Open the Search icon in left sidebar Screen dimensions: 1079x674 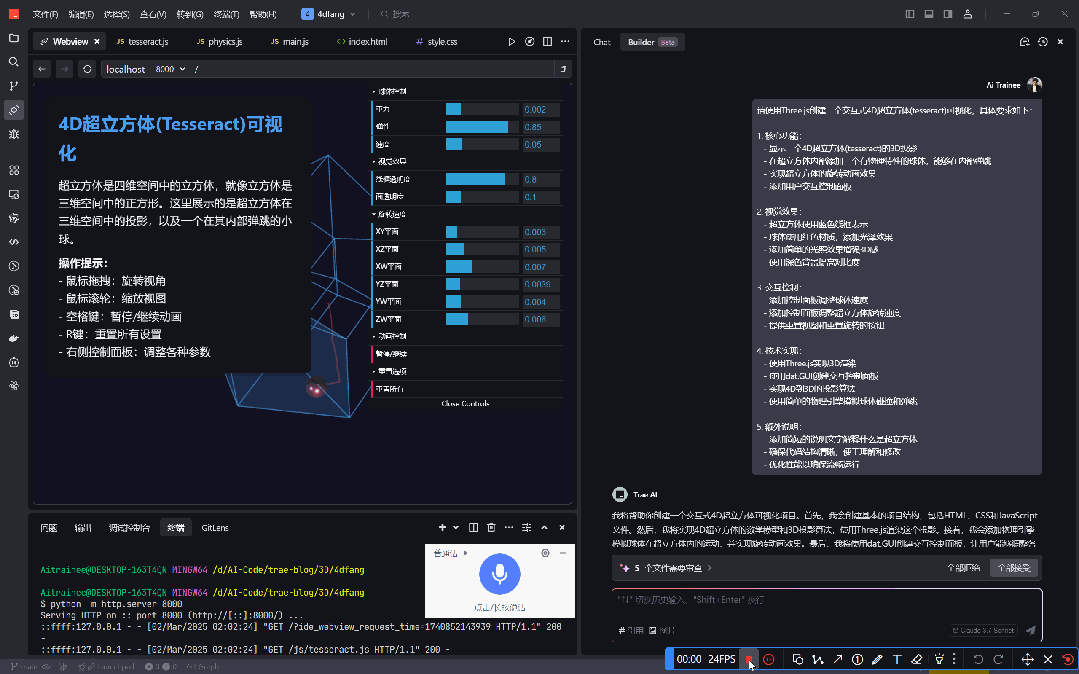coord(14,62)
